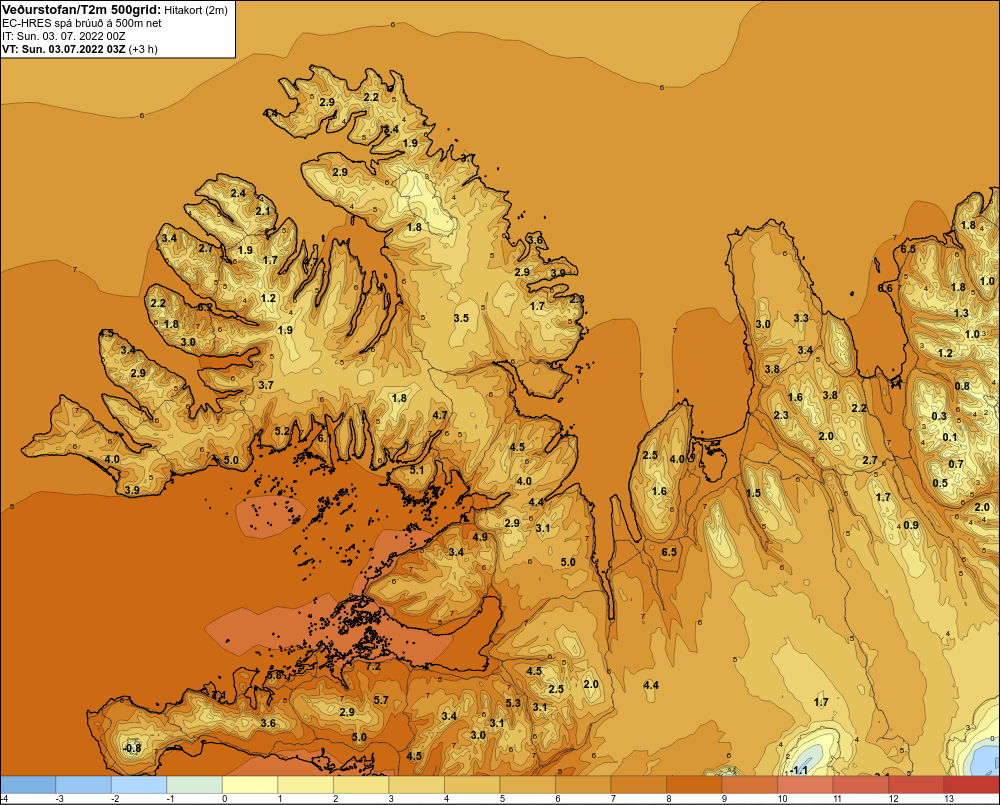Select the EC-HRES spá brúuð á 500m net line
The height and width of the screenshot is (805, 1000).
pyautogui.click(x=82, y=23)
